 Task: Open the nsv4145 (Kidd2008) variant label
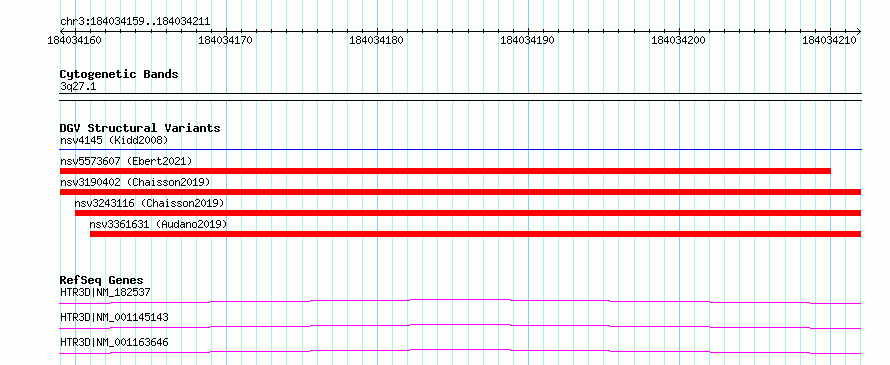click(x=114, y=140)
